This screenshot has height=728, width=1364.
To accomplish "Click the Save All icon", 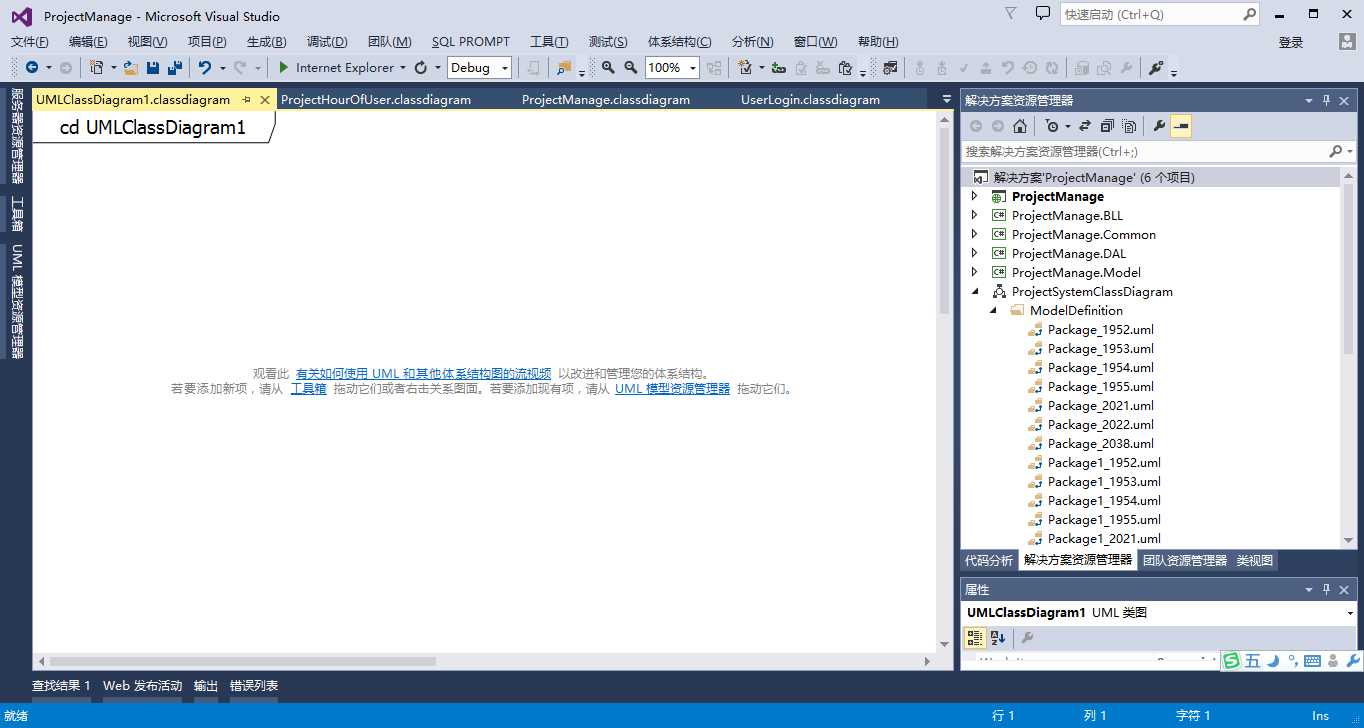I will (x=175, y=67).
